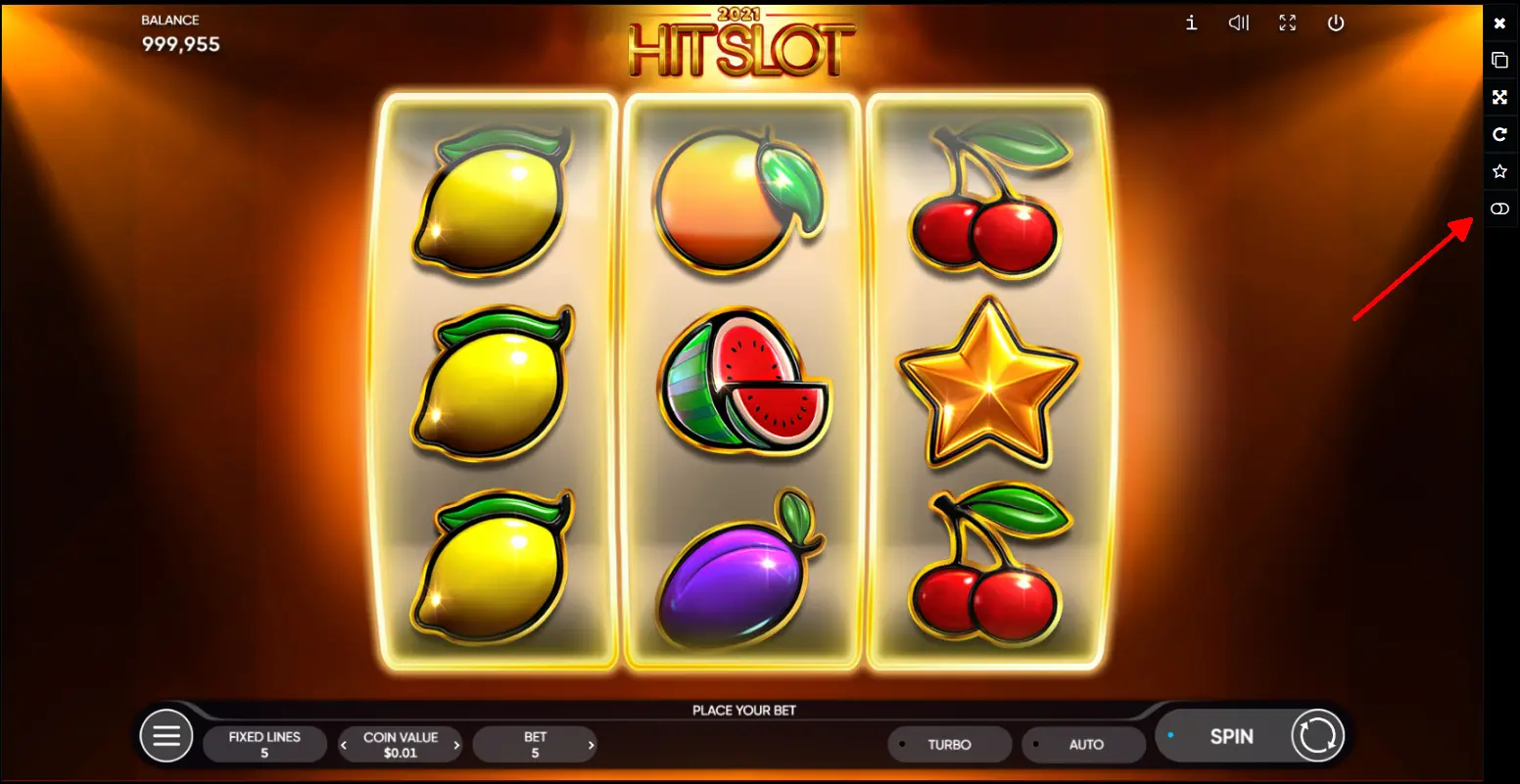1520x784 pixels.
Task: Increase the bet with the right arrow
Action: point(591,746)
